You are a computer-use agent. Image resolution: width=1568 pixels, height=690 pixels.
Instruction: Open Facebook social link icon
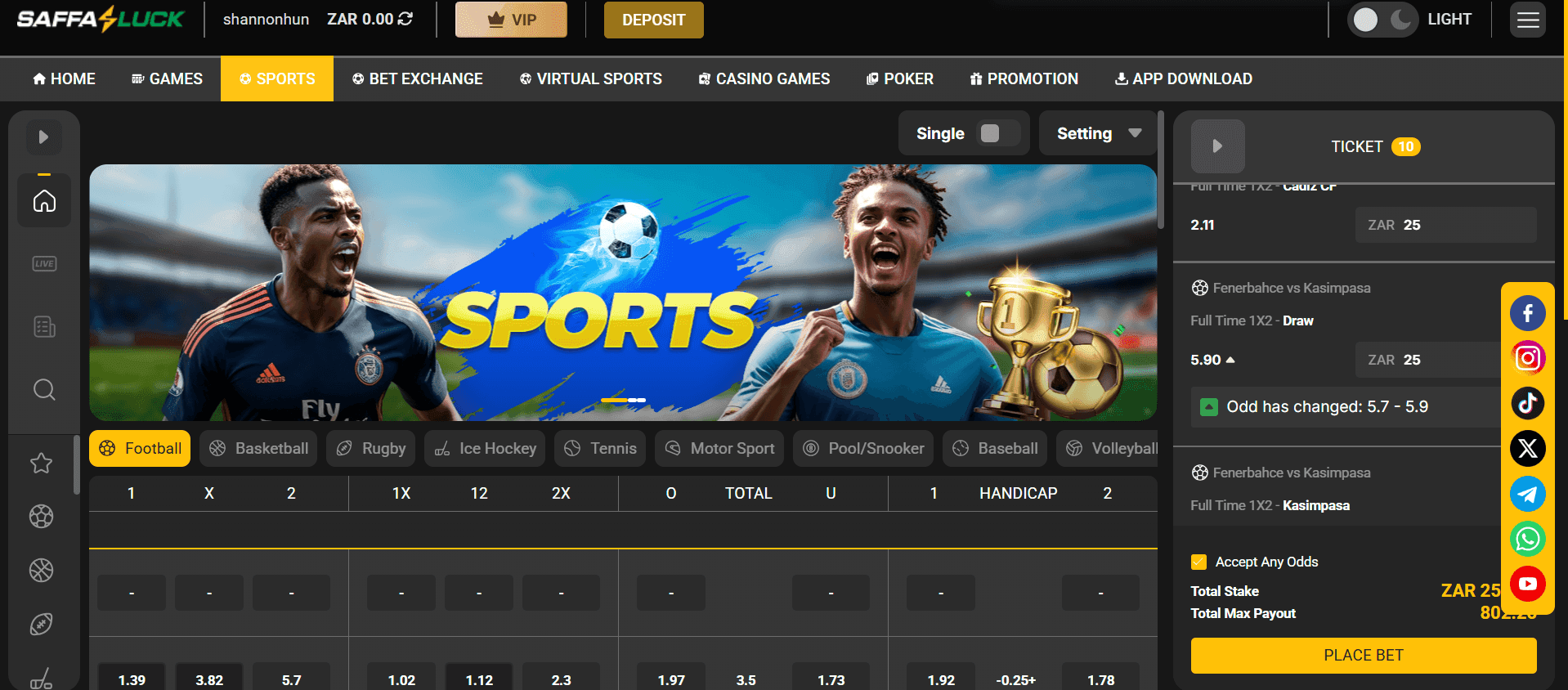1527,313
